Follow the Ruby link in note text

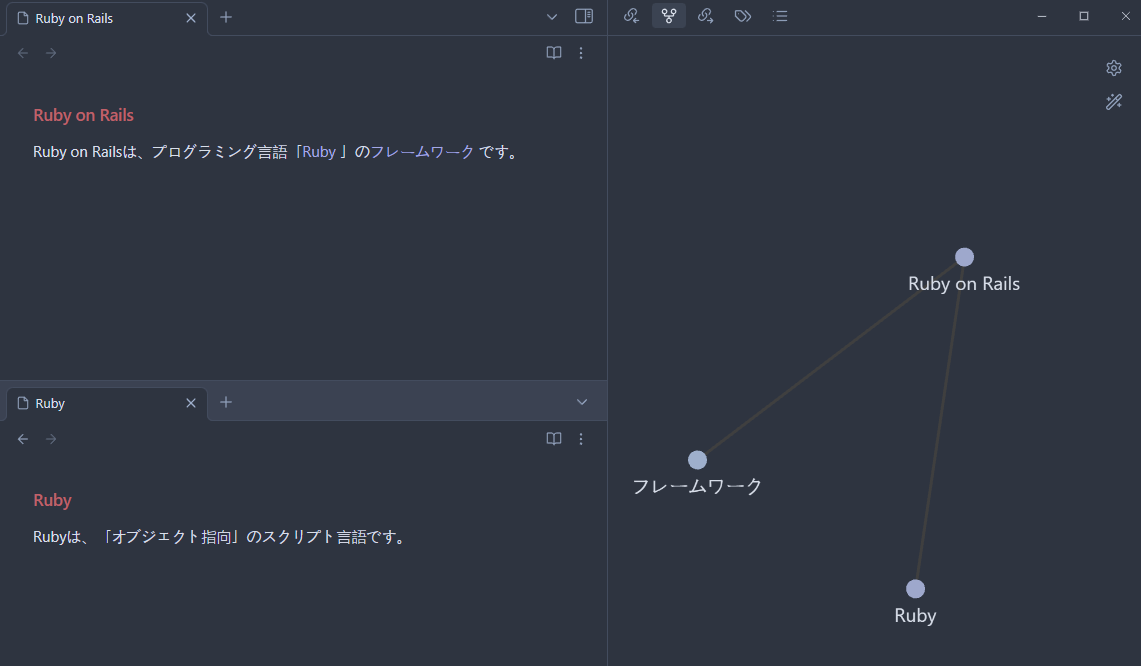(x=319, y=152)
